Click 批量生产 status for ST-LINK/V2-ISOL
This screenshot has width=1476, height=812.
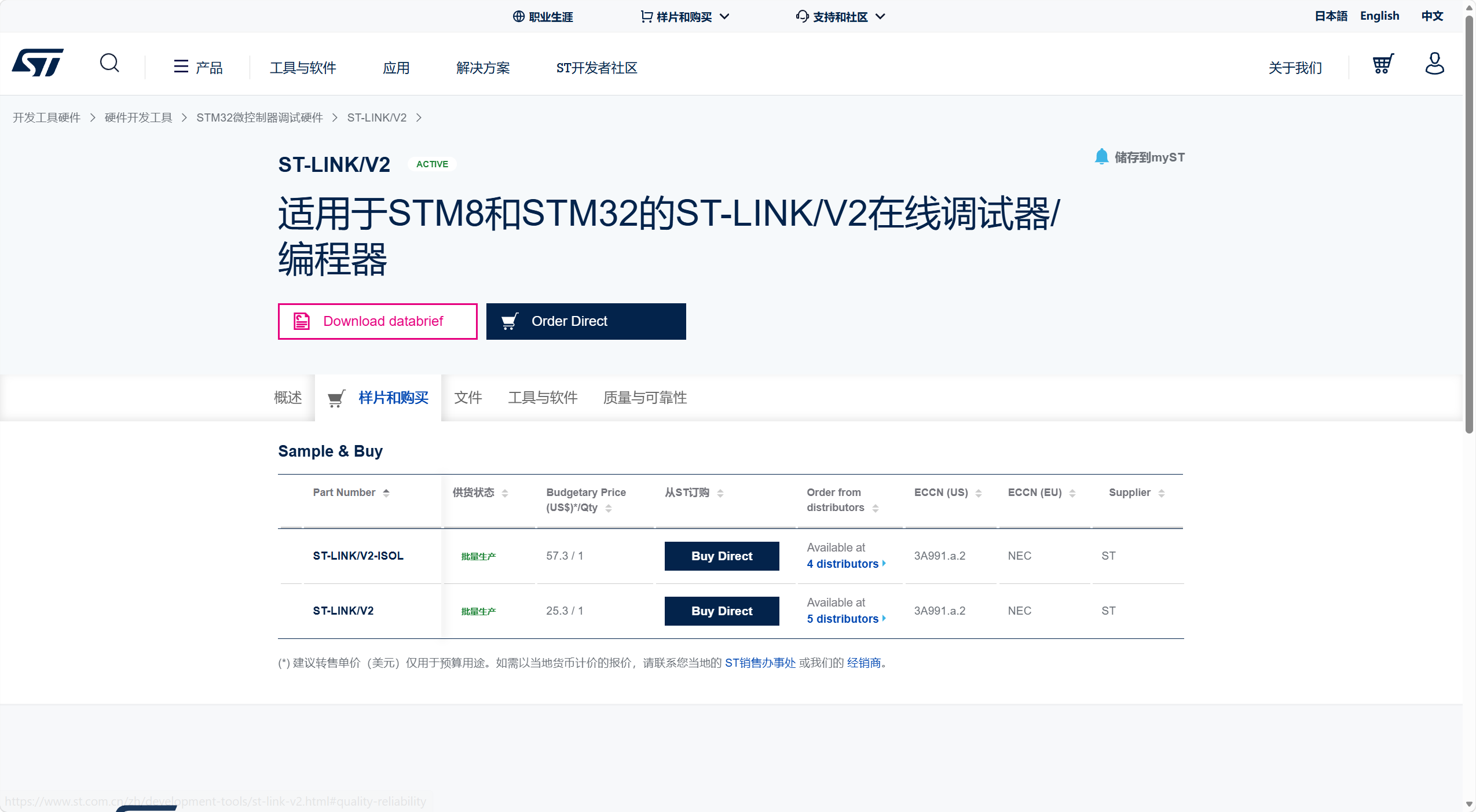click(478, 556)
